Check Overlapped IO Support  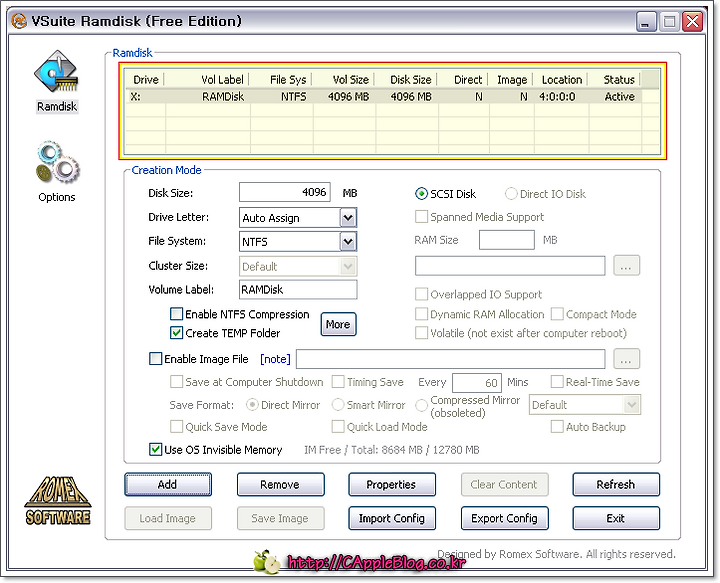point(421,294)
